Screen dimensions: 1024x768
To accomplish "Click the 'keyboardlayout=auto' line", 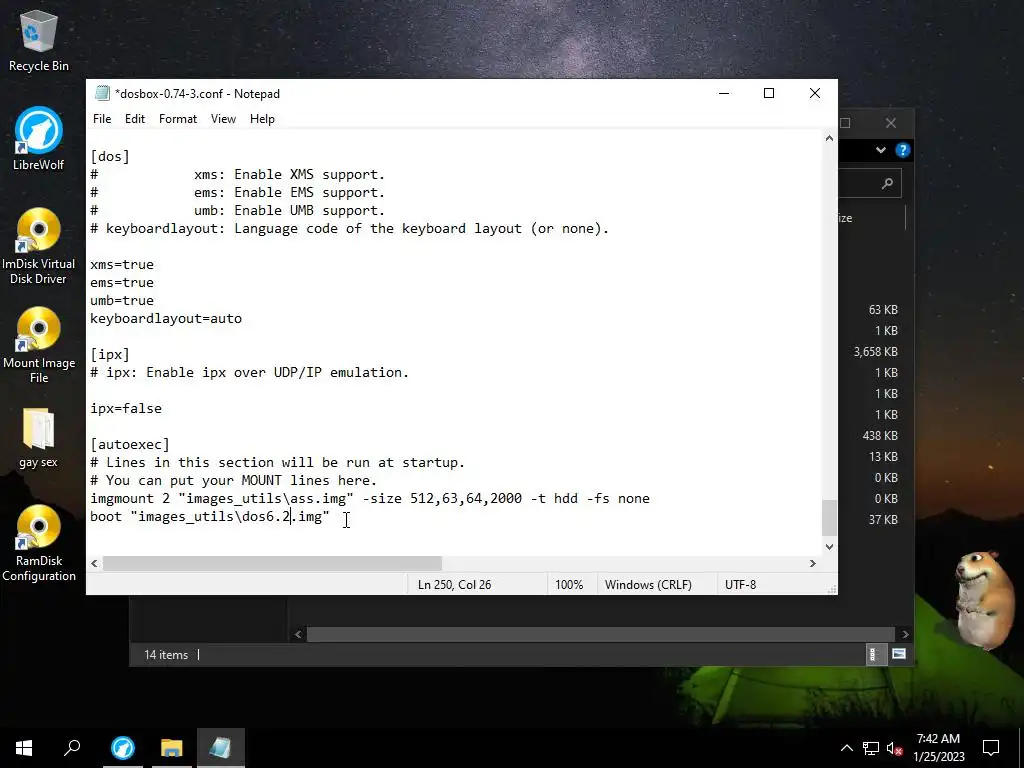I will 166,318.
